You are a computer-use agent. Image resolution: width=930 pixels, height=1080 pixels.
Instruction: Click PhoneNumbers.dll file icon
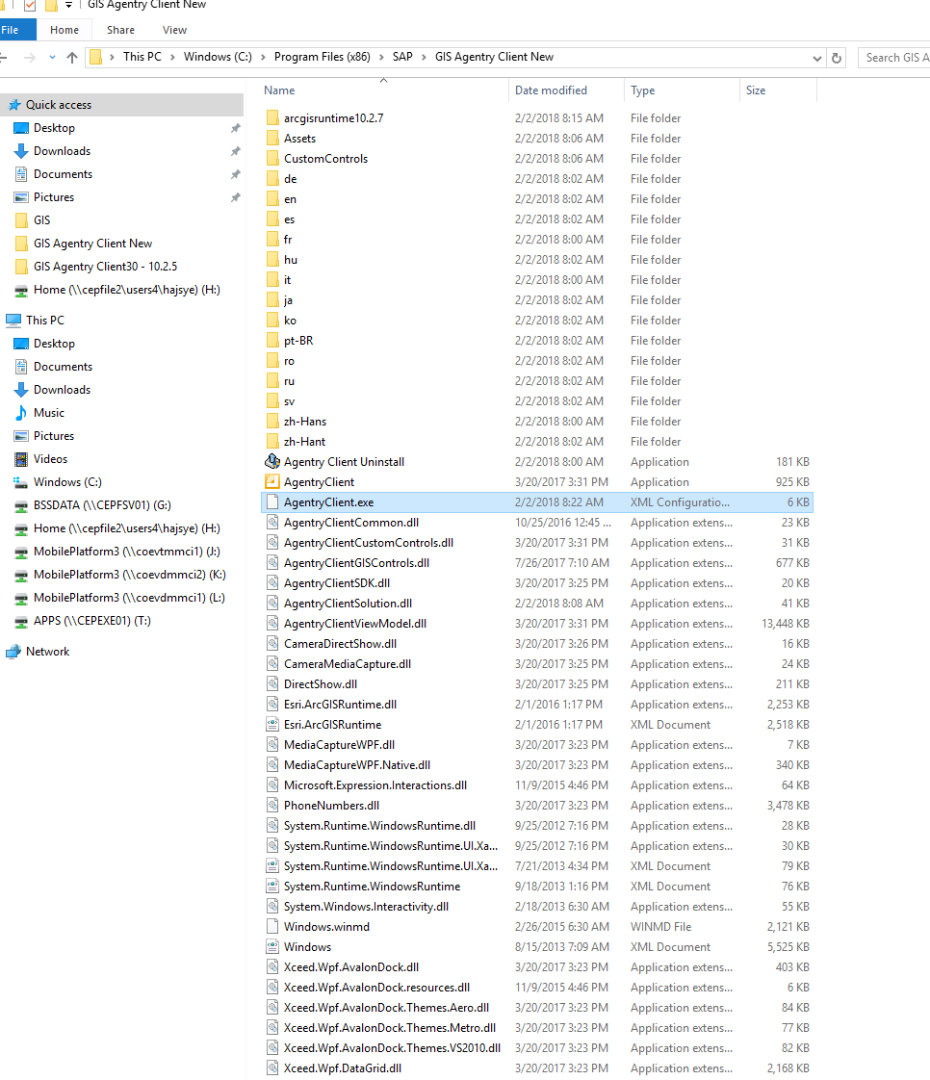click(x=272, y=805)
